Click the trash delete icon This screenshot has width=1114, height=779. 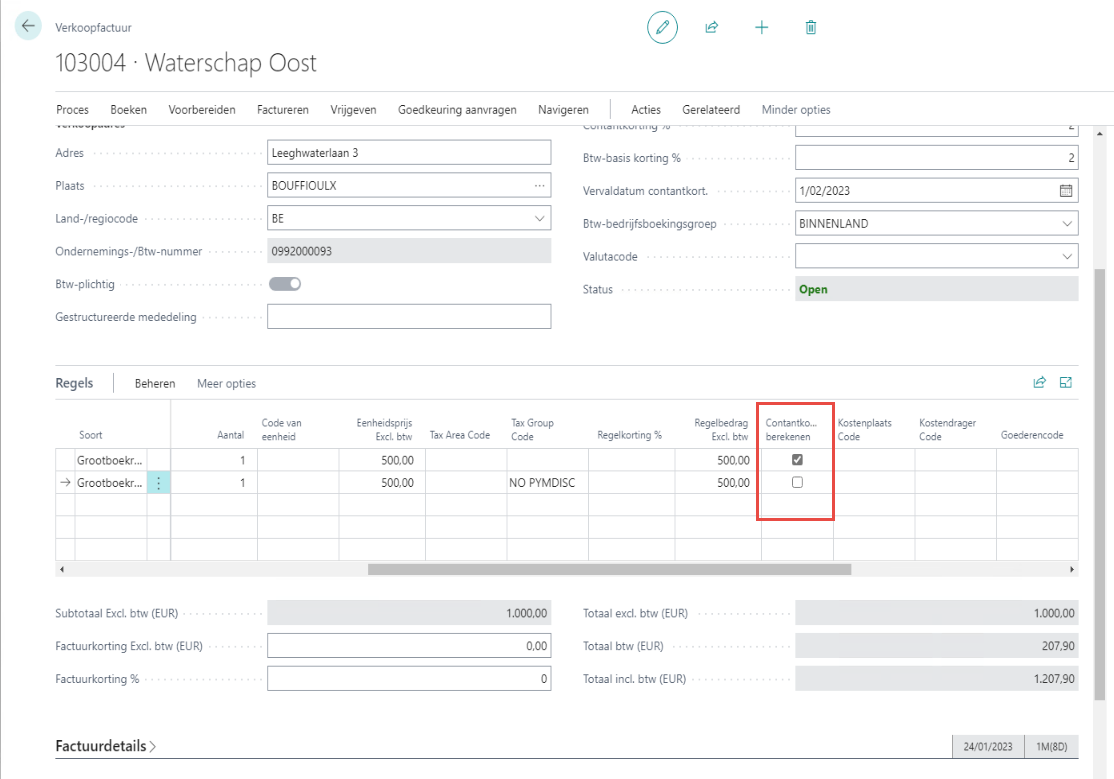pos(811,28)
